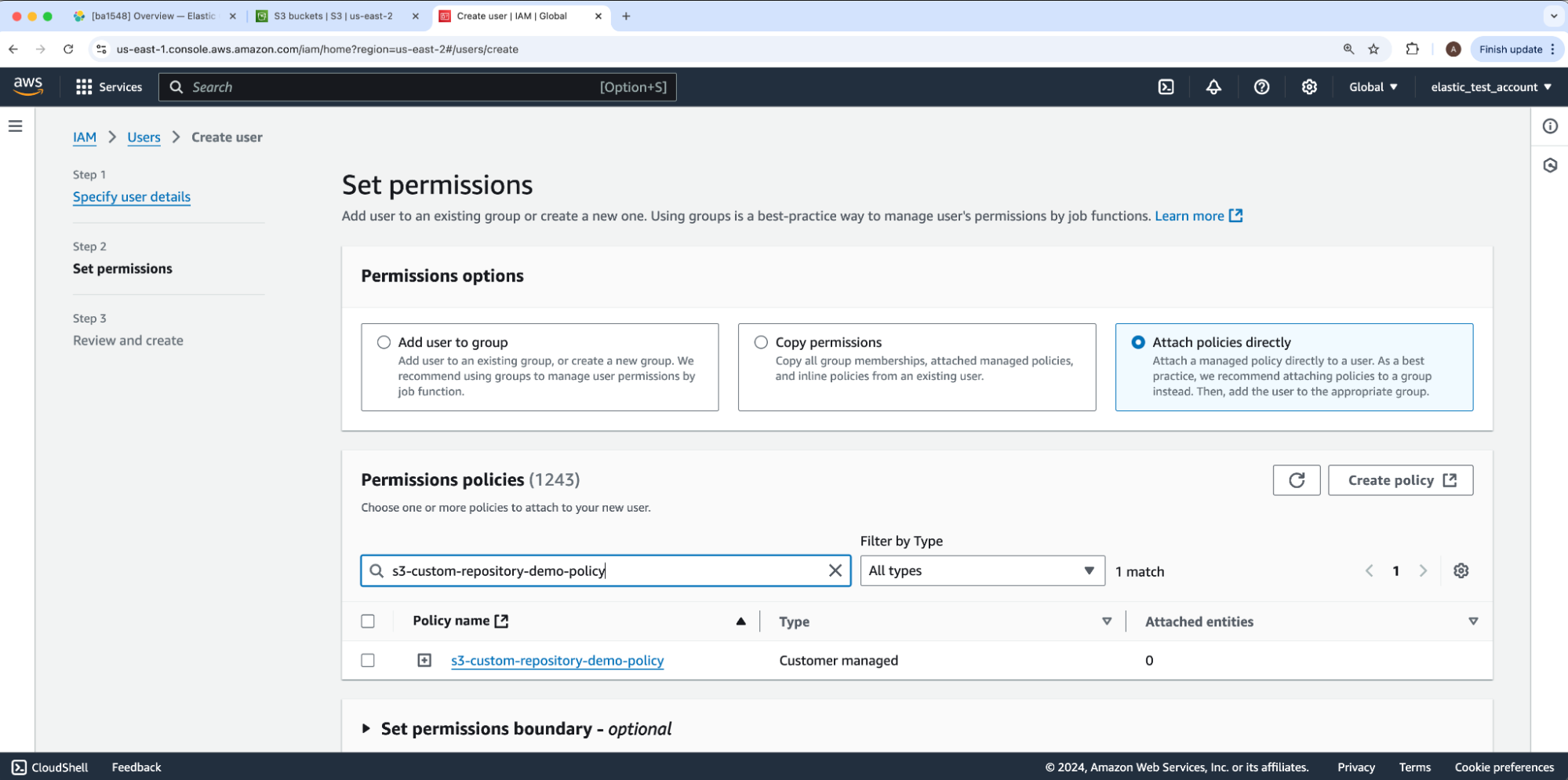Expand s3-custom-repository-demo-policy row details

424,661
